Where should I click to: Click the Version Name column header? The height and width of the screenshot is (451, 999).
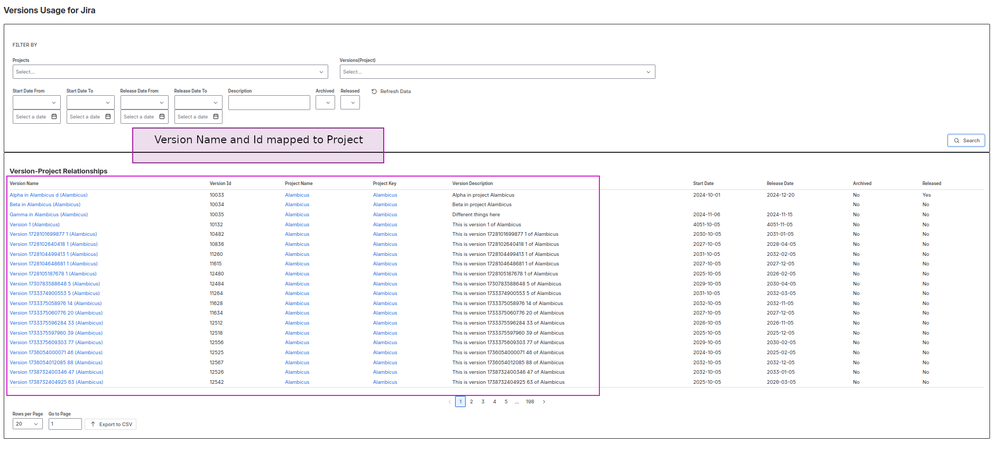pos(24,183)
